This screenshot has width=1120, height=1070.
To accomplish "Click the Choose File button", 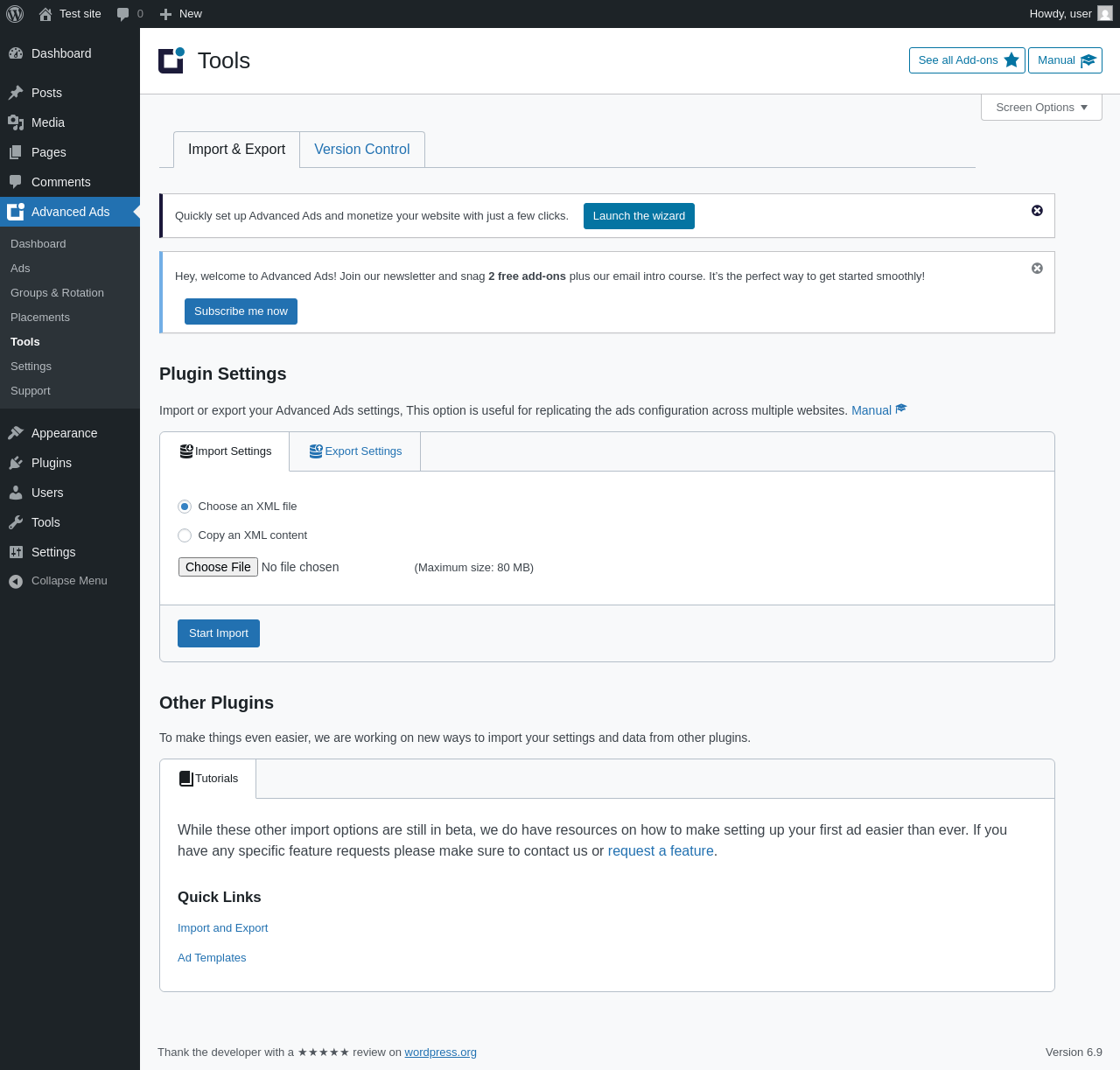I will [x=218, y=567].
